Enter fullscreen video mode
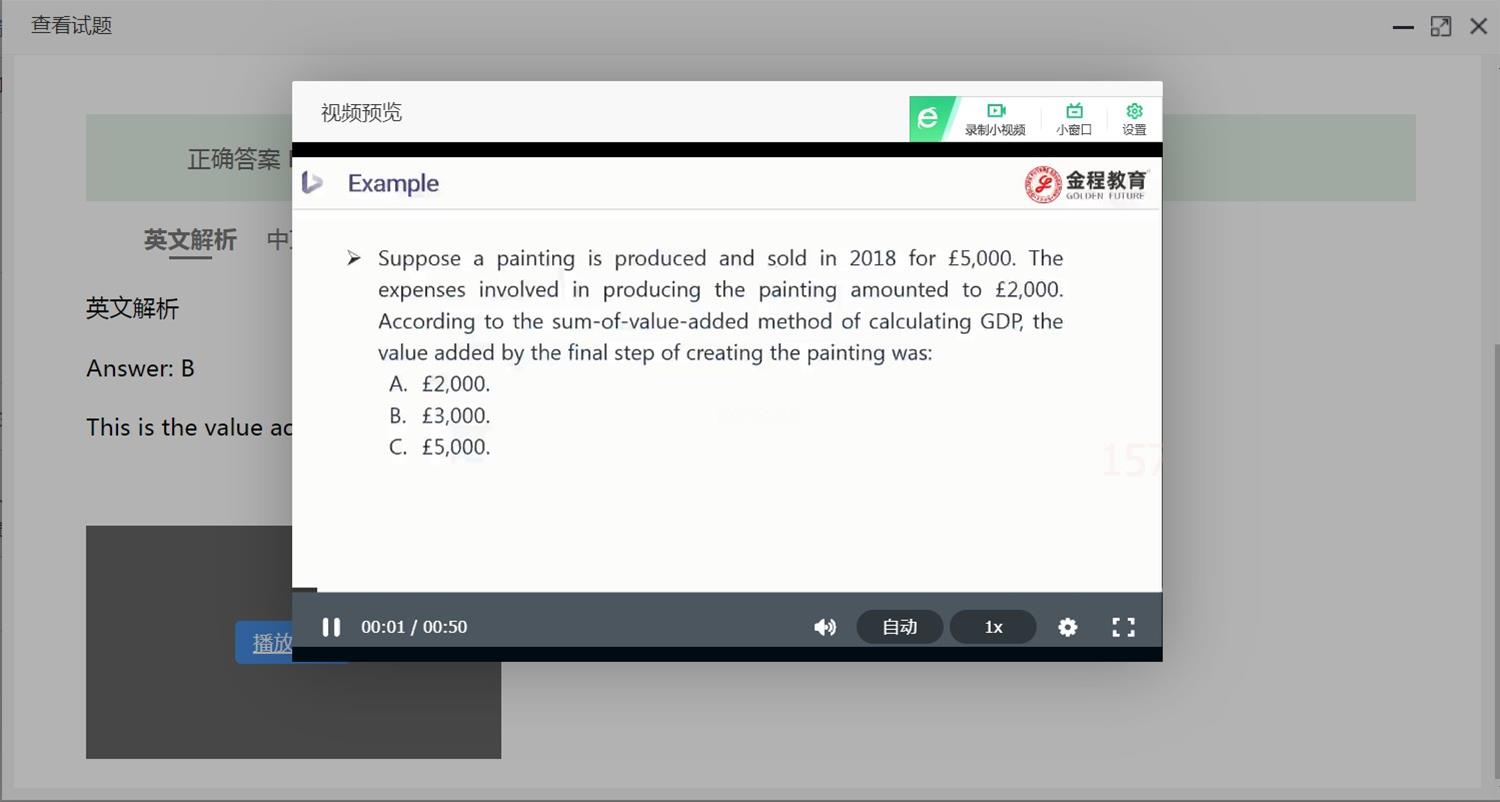 [x=1123, y=627]
